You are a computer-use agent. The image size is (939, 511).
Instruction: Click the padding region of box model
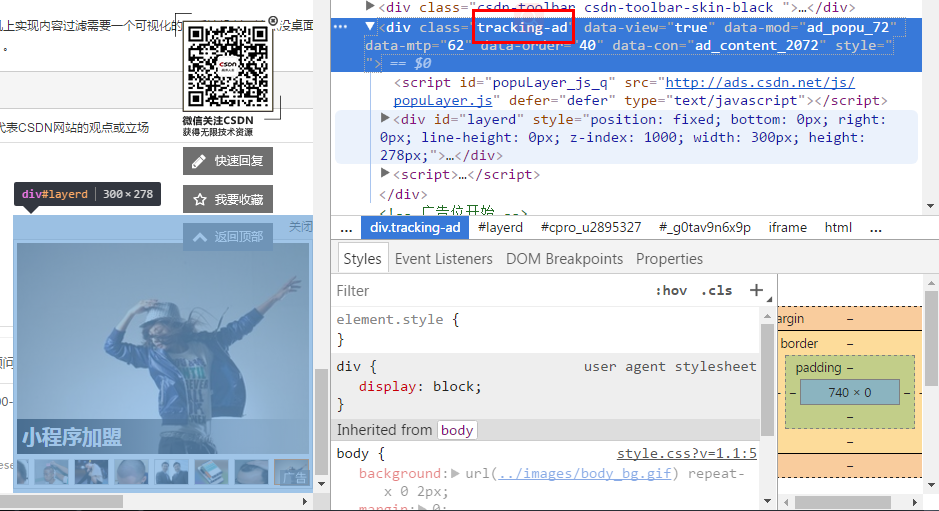(x=850, y=367)
